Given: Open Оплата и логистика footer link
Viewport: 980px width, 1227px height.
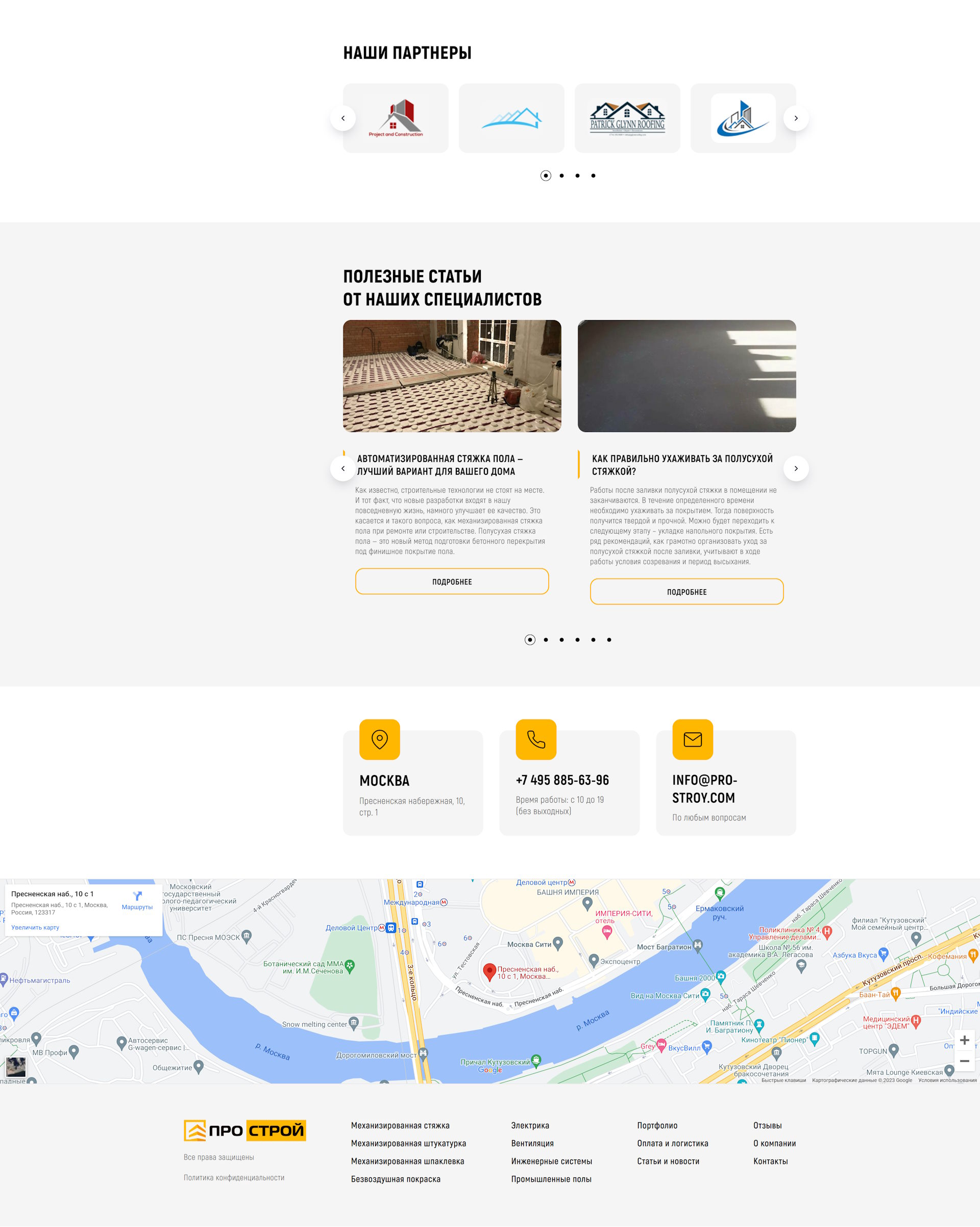Looking at the screenshot, I should [x=673, y=1143].
